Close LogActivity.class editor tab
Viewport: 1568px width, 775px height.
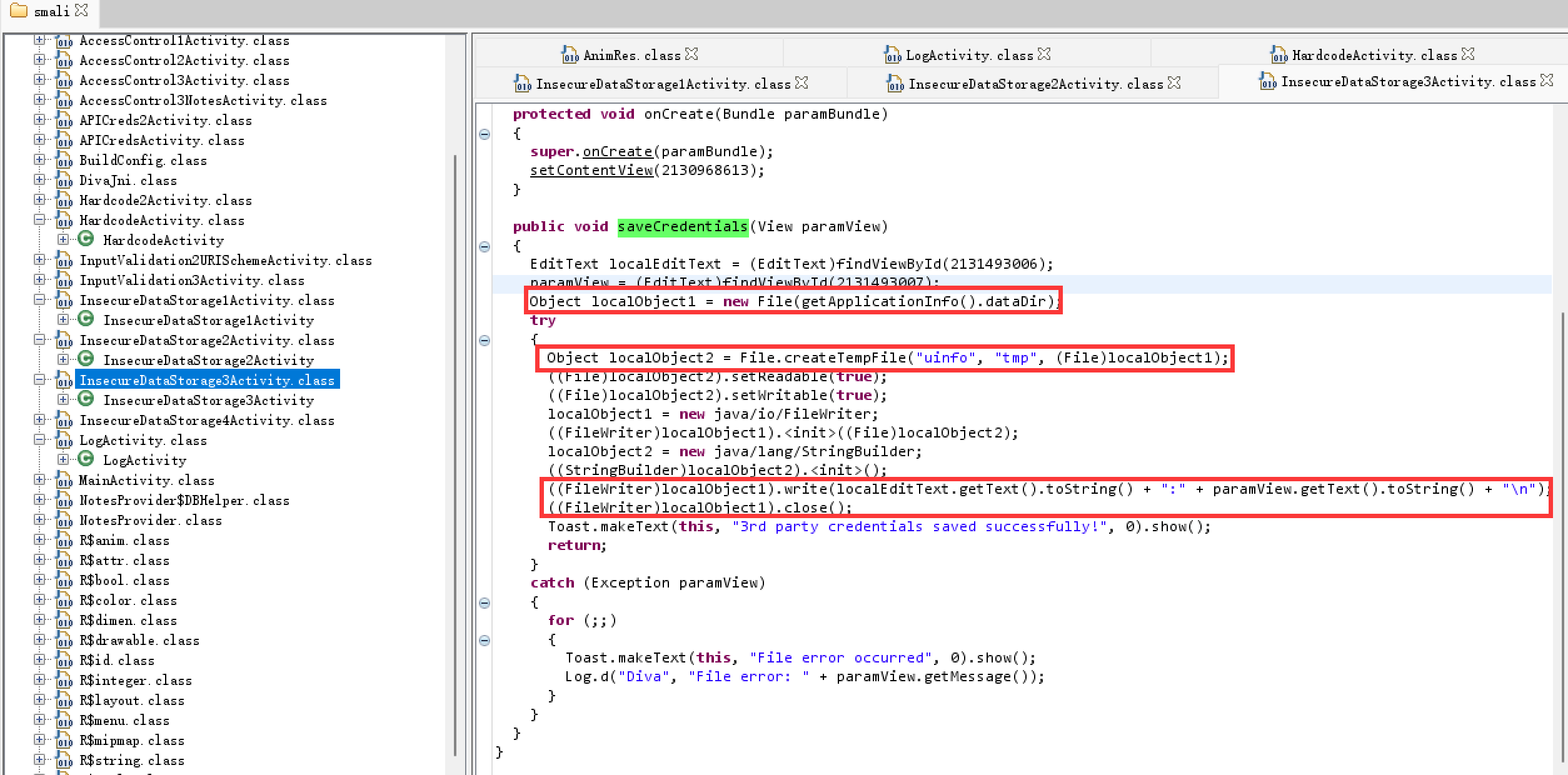click(x=1044, y=54)
